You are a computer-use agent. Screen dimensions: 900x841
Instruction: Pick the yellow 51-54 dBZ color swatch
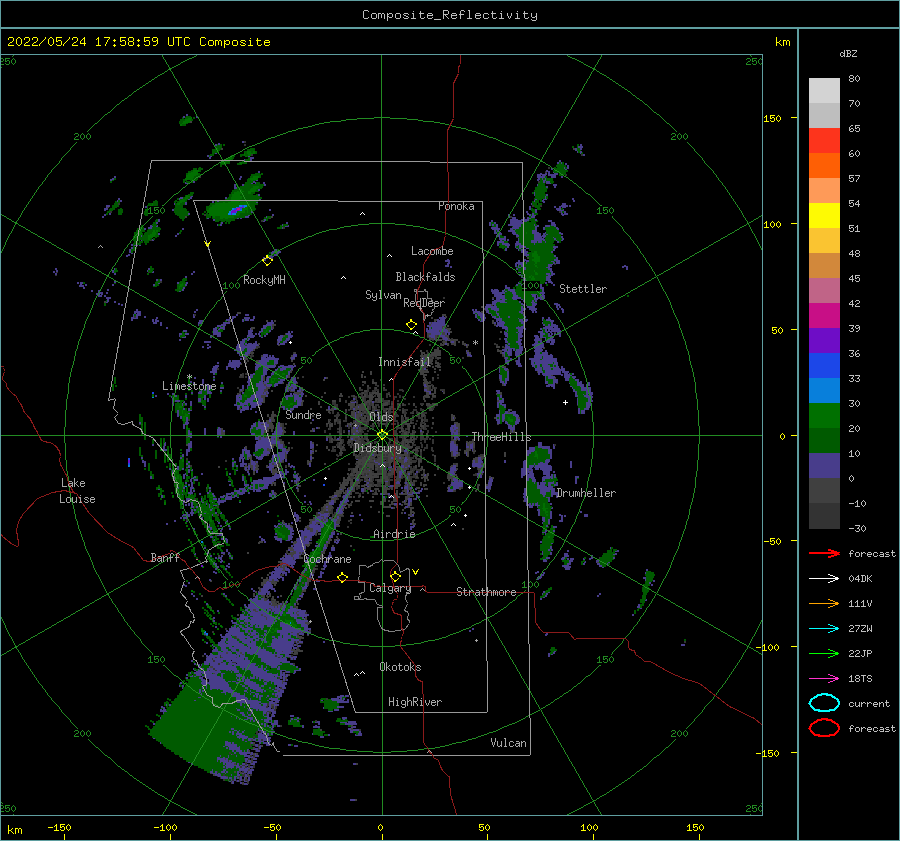(x=824, y=216)
